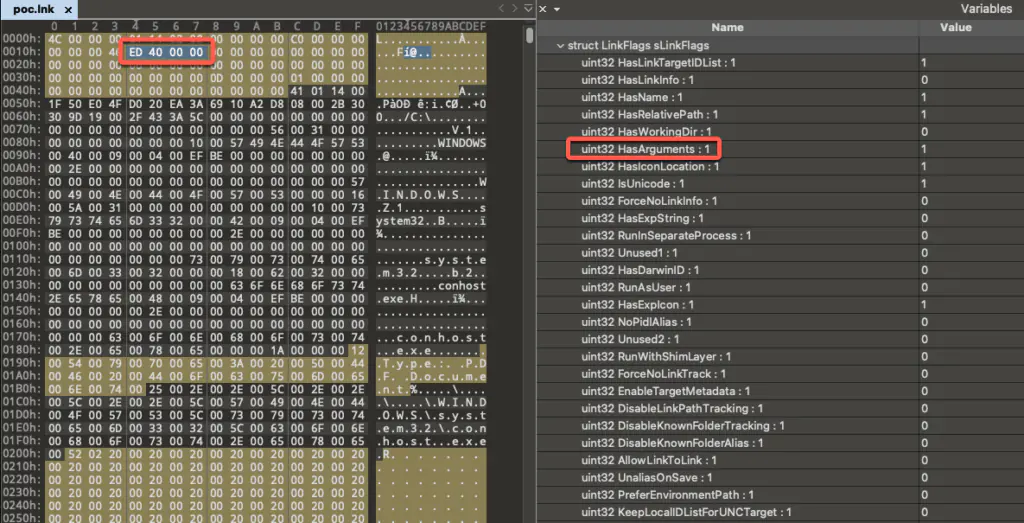This screenshot has height=523, width=1024.
Task: Click the Value column header
Action: [955, 27]
